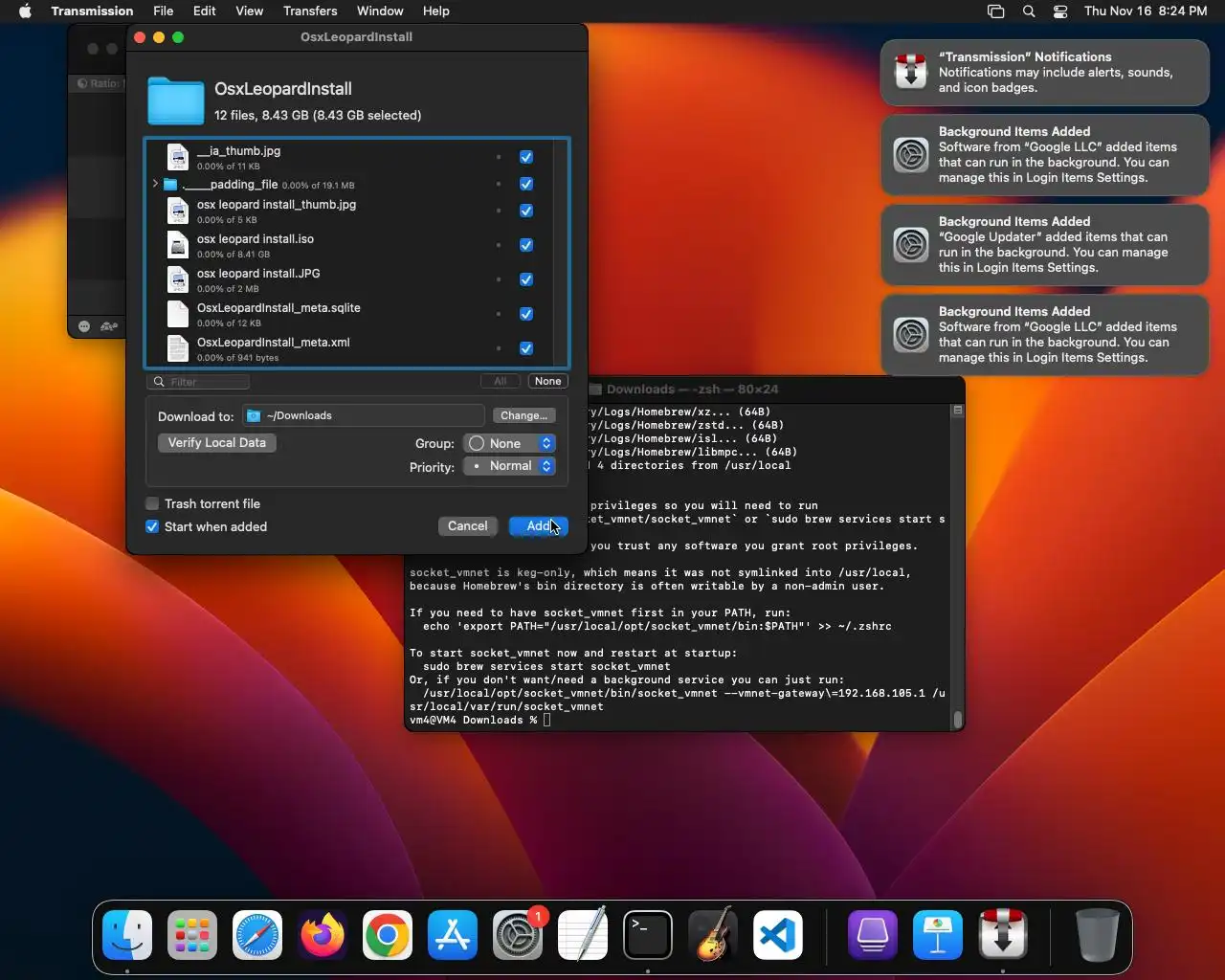Open the Window menu
Viewport: 1225px width, 980px height.
pyautogui.click(x=380, y=11)
